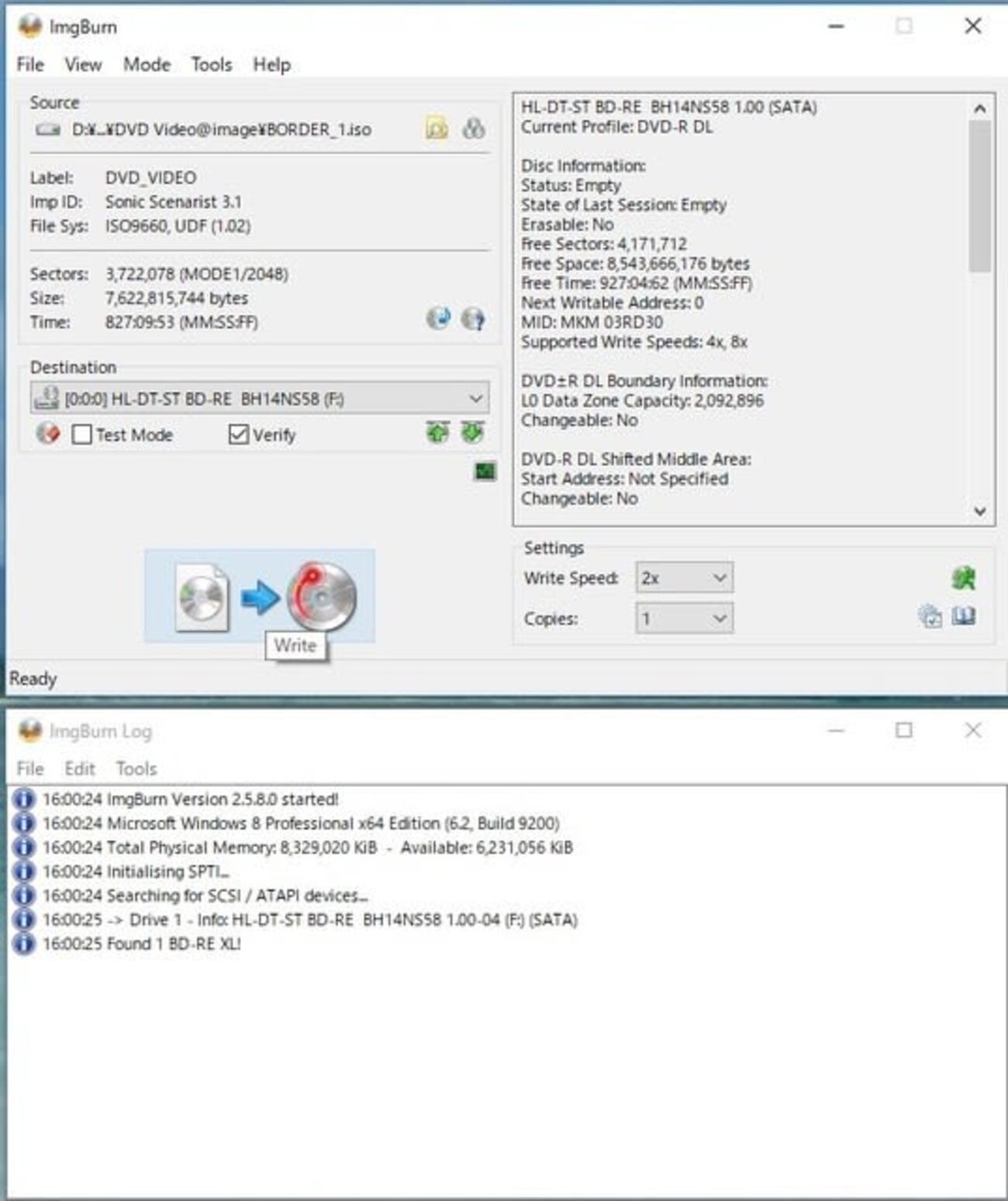Open the Write Speed dropdown
Viewport: 1008px width, 1201px height.
[684, 578]
